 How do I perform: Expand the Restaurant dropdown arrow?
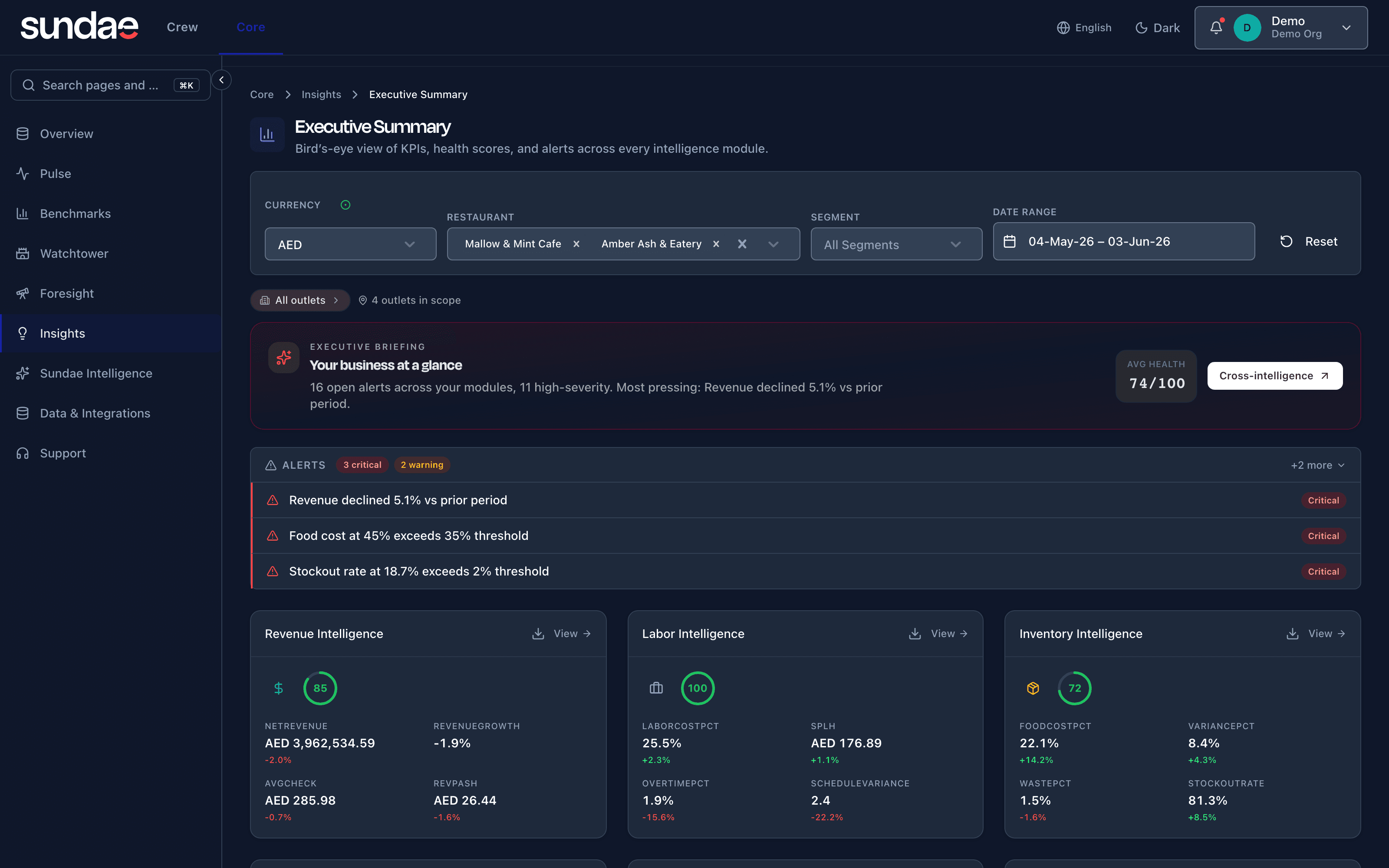point(773,244)
